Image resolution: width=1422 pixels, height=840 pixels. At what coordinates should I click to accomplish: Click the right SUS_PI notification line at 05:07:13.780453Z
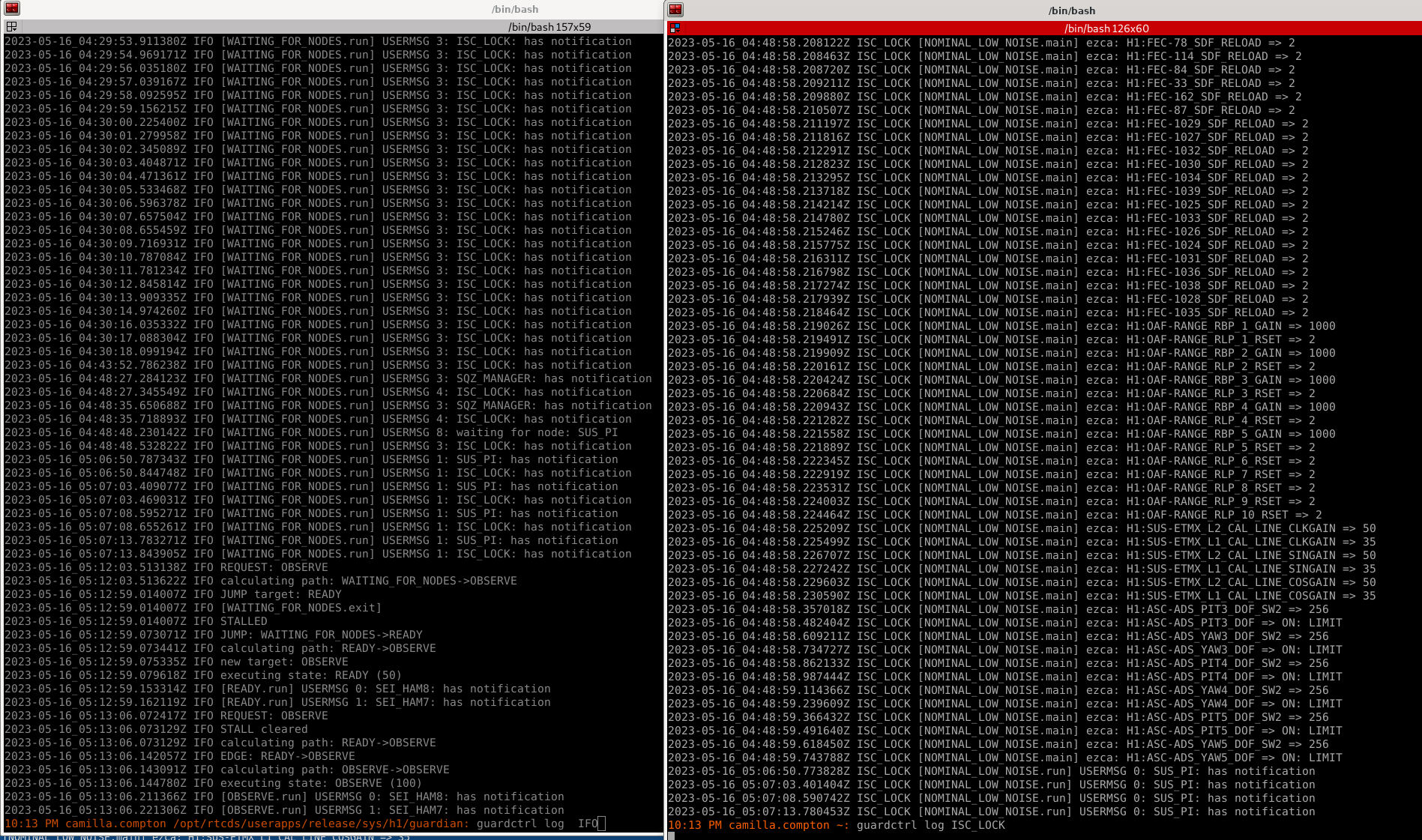[992, 812]
